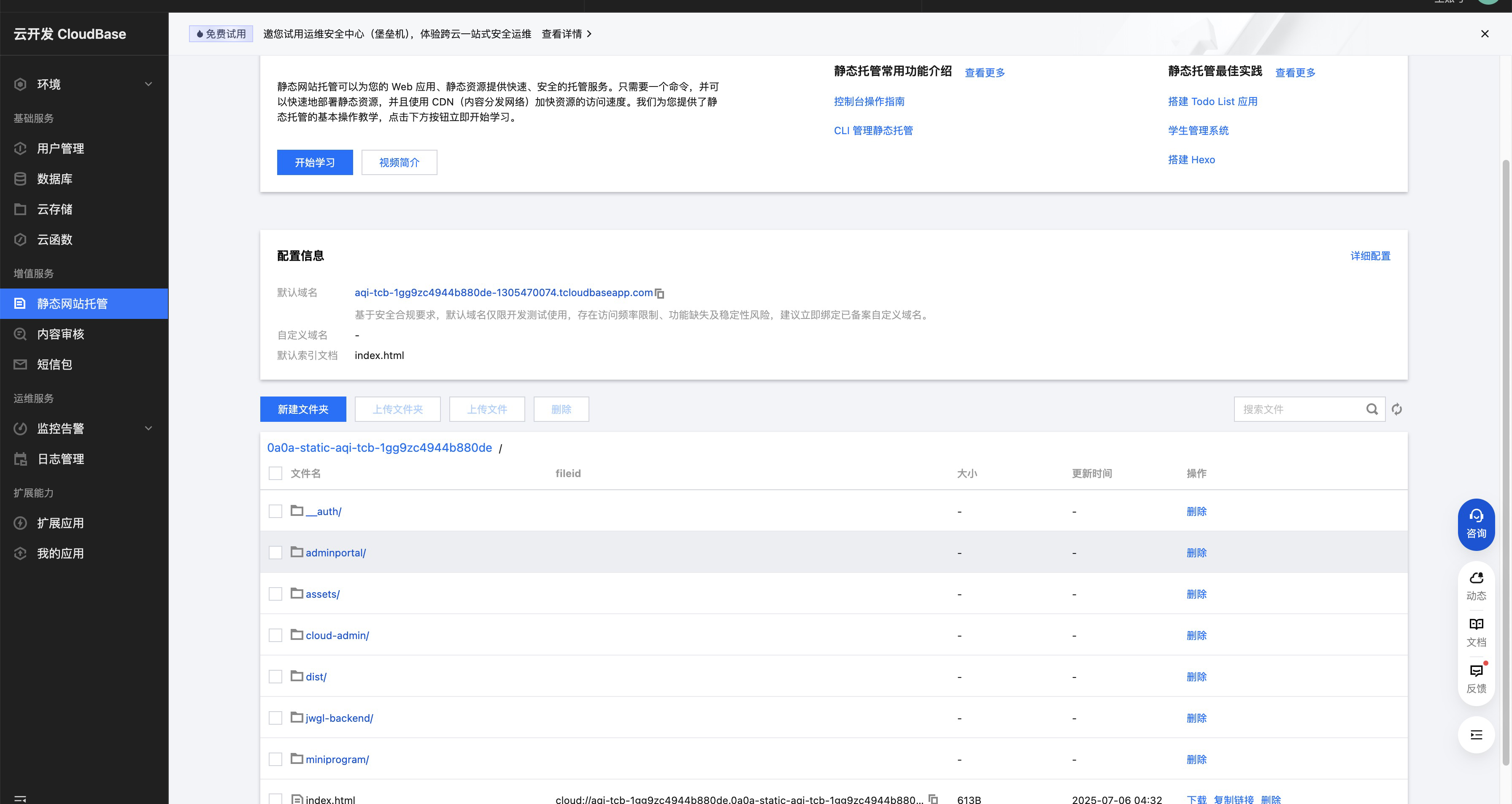The height and width of the screenshot is (804, 1512).
Task: Check the index.html file checkbox
Action: [275, 799]
